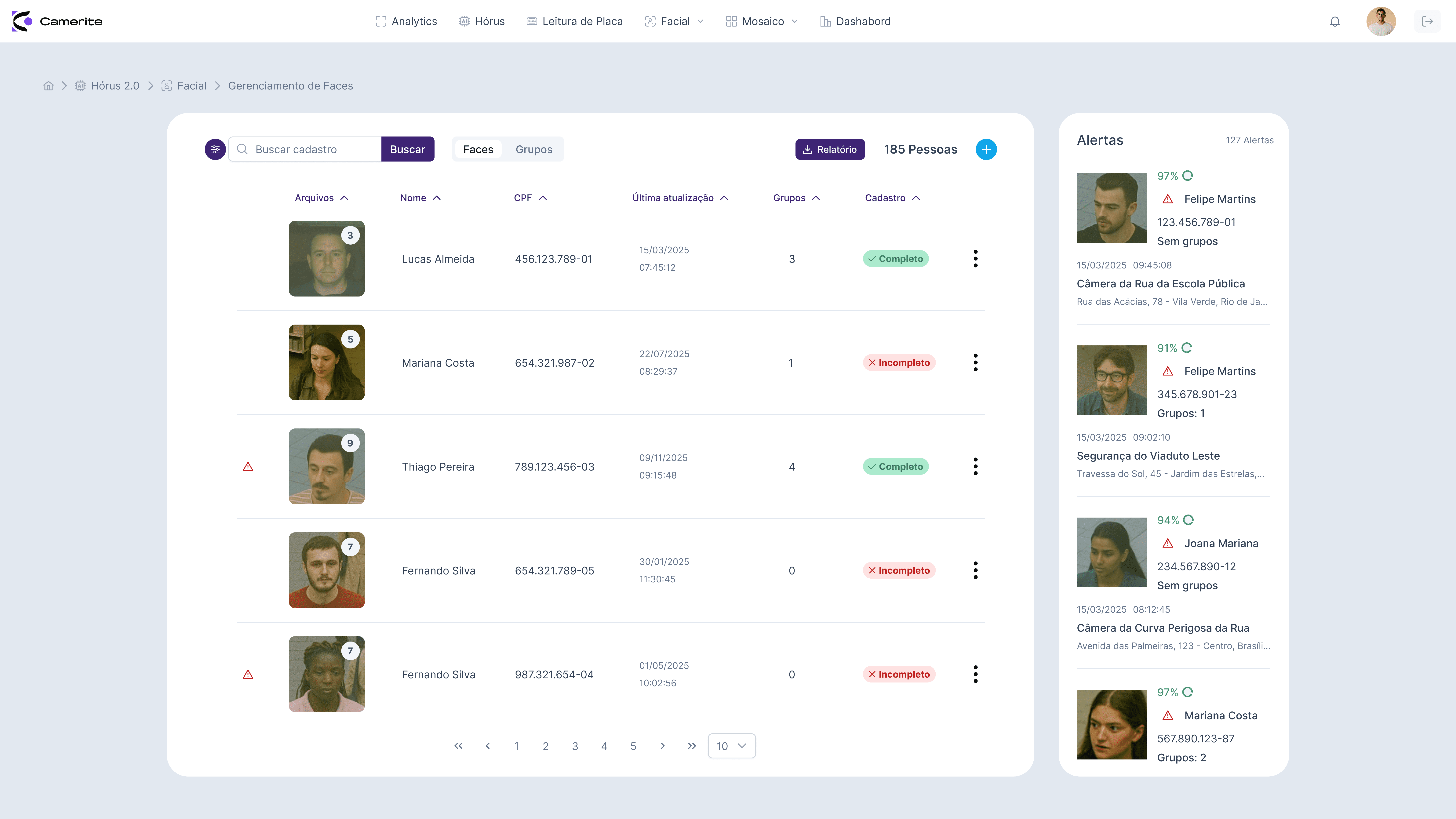The height and width of the screenshot is (819, 1456).
Task: Open the Hórus 2.0 breadcrumb link
Action: coord(107,86)
